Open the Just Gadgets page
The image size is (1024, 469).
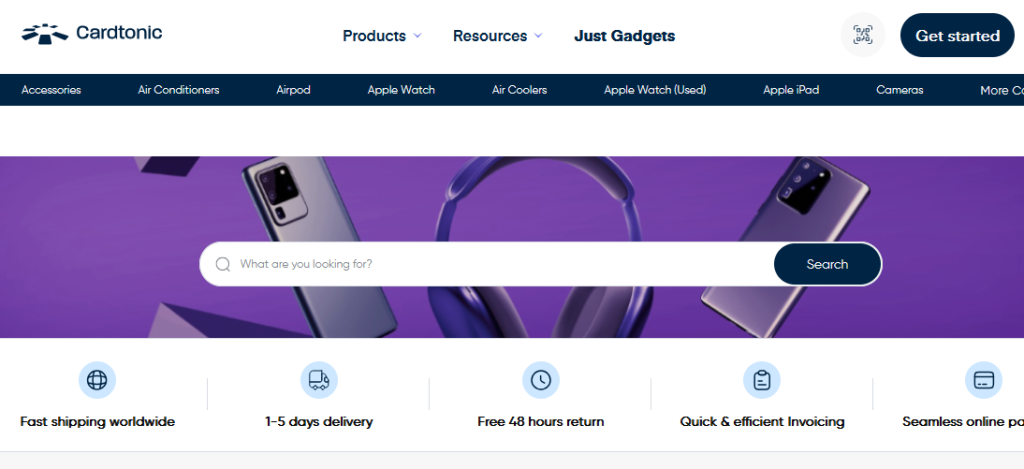click(x=624, y=36)
